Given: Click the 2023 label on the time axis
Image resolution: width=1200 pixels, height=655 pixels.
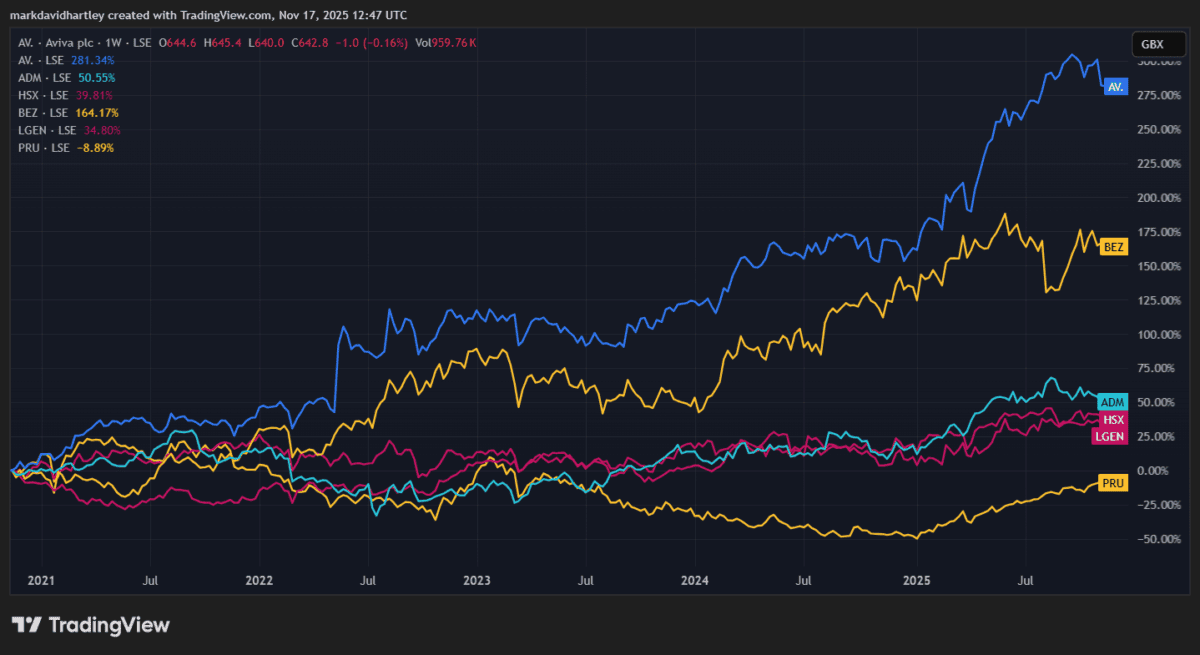Looking at the screenshot, I should click(x=477, y=580).
